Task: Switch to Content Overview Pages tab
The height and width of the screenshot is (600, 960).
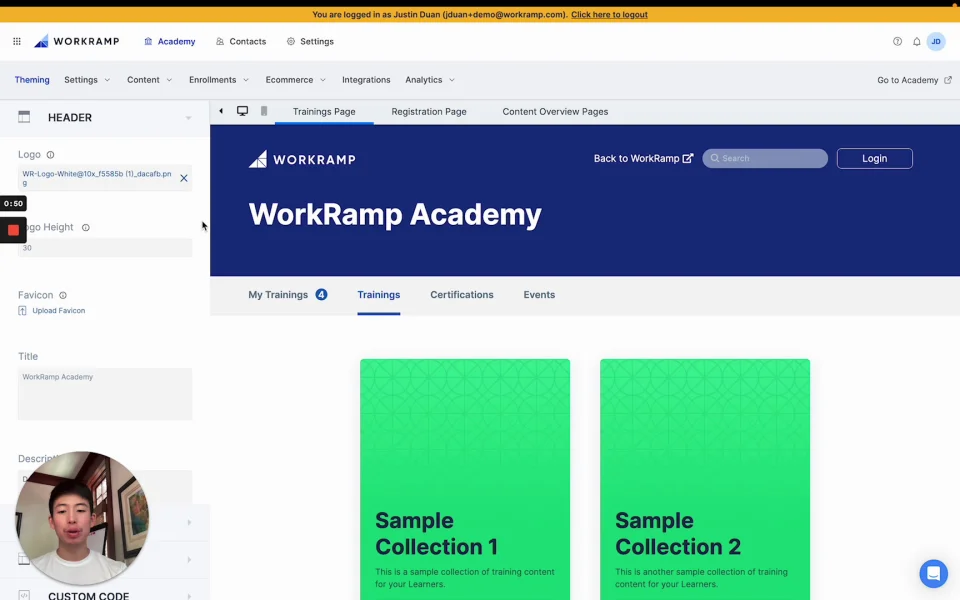Action: (555, 111)
